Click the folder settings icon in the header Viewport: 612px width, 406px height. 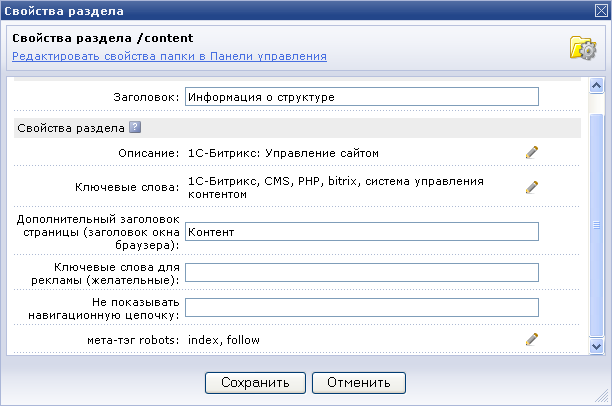pos(583,48)
